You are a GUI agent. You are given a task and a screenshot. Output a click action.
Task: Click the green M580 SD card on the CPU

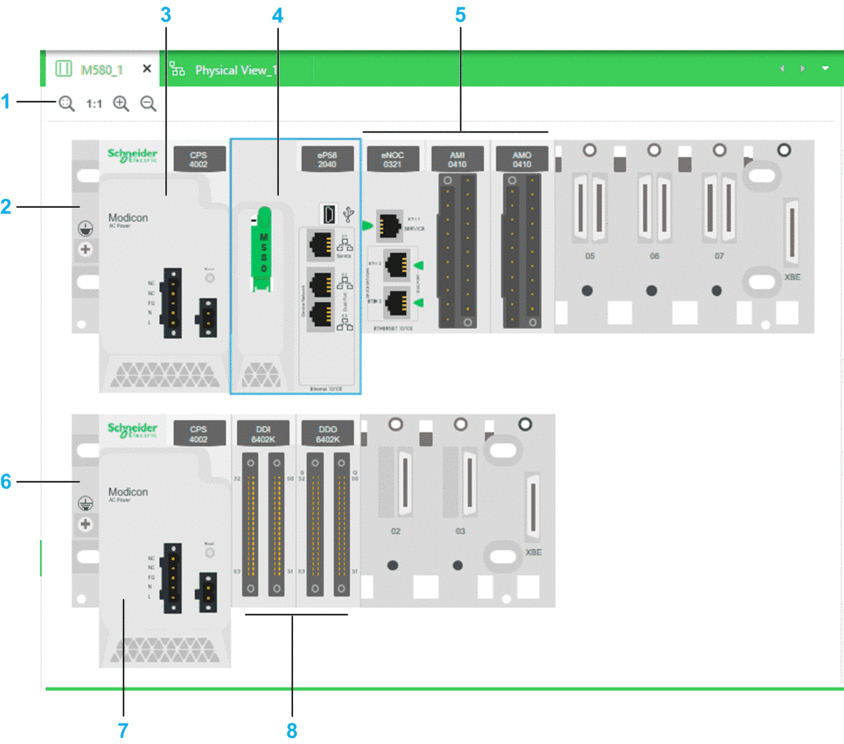(262, 249)
